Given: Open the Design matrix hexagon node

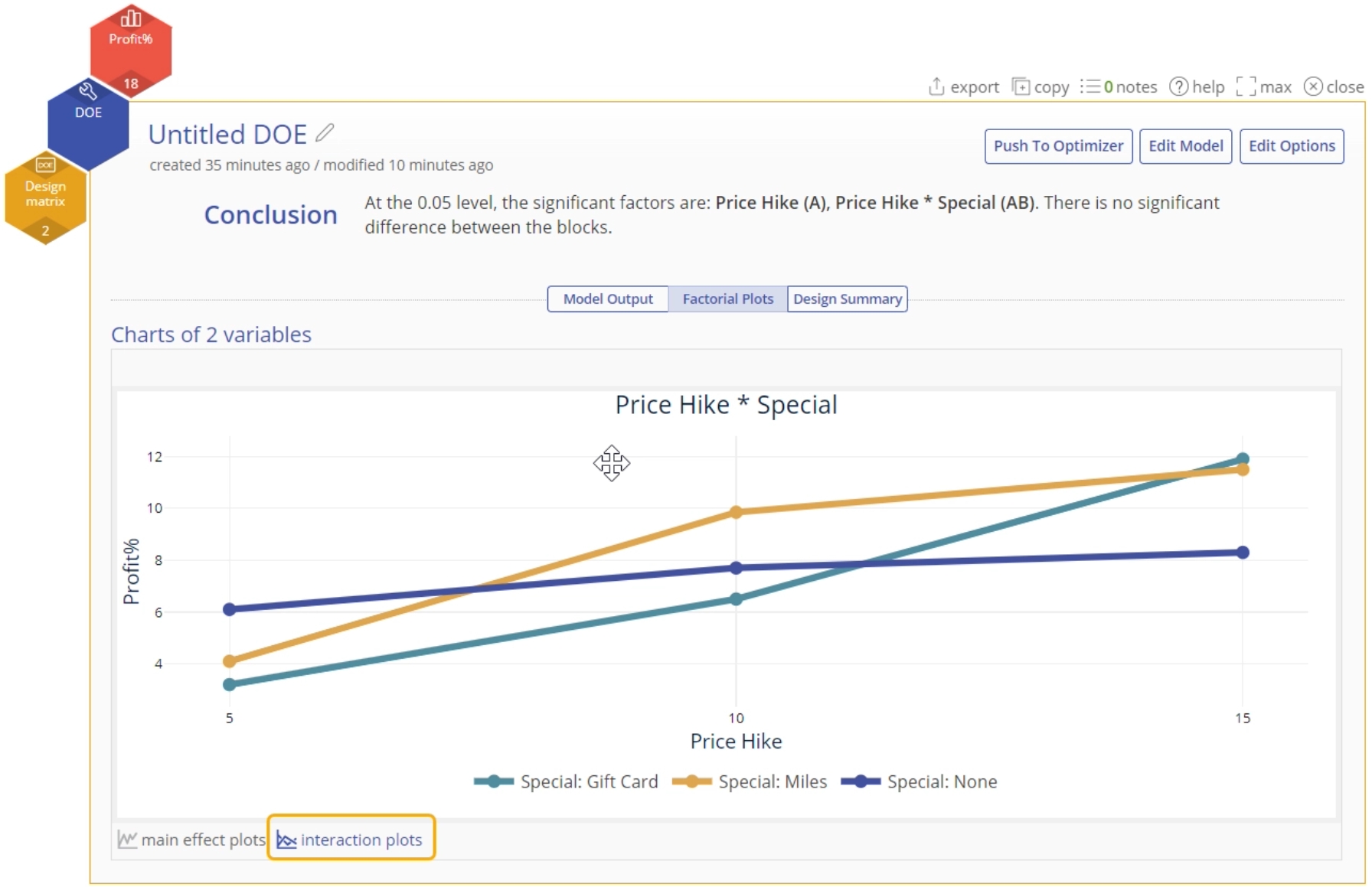Looking at the screenshot, I should tap(45, 197).
